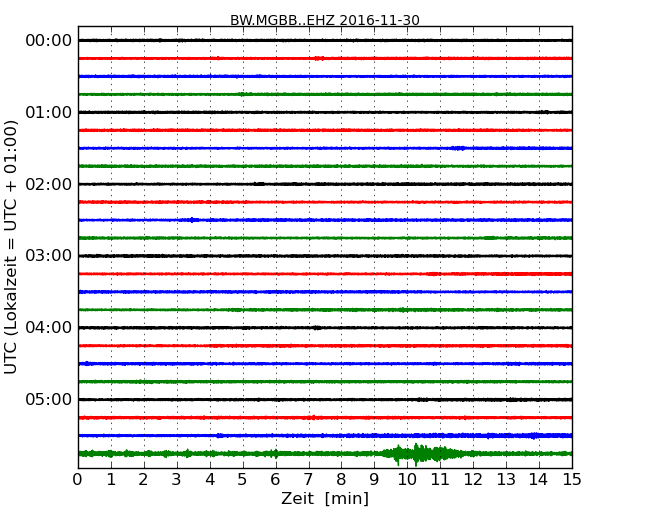This screenshot has height=520, width=650.
Task: Click the 00:00 time label
Action: (x=49, y=41)
